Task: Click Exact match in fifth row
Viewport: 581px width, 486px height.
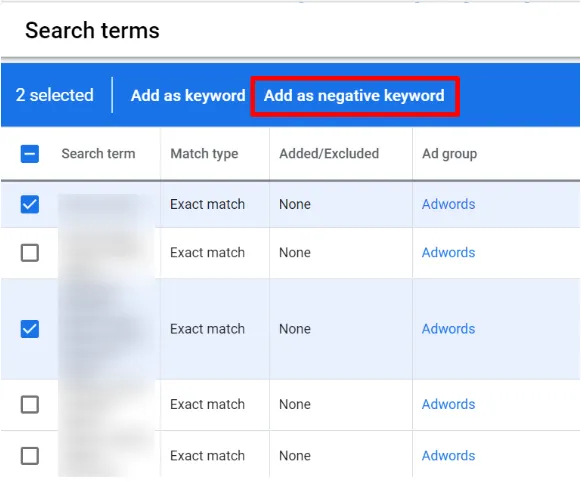Action: (x=208, y=456)
